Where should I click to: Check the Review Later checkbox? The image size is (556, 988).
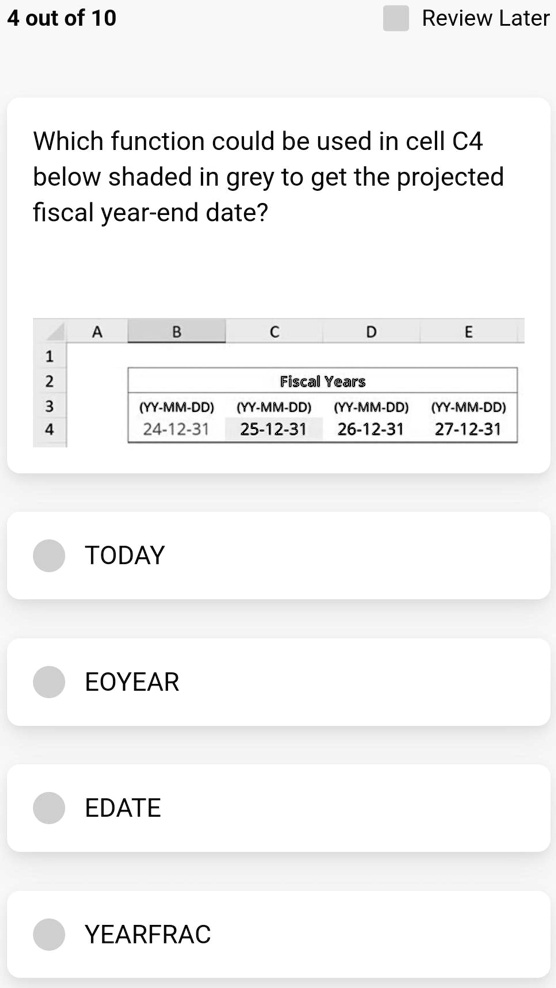click(x=396, y=18)
